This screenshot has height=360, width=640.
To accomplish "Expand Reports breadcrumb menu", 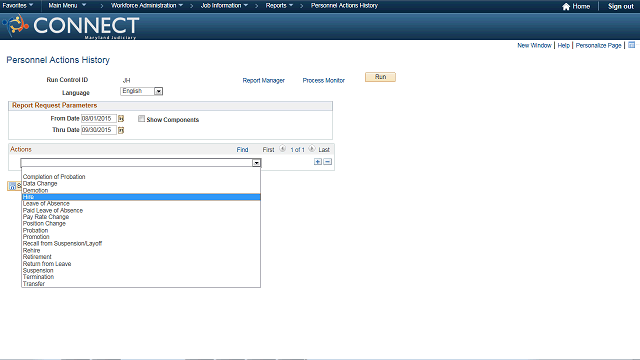I will tap(279, 6).
